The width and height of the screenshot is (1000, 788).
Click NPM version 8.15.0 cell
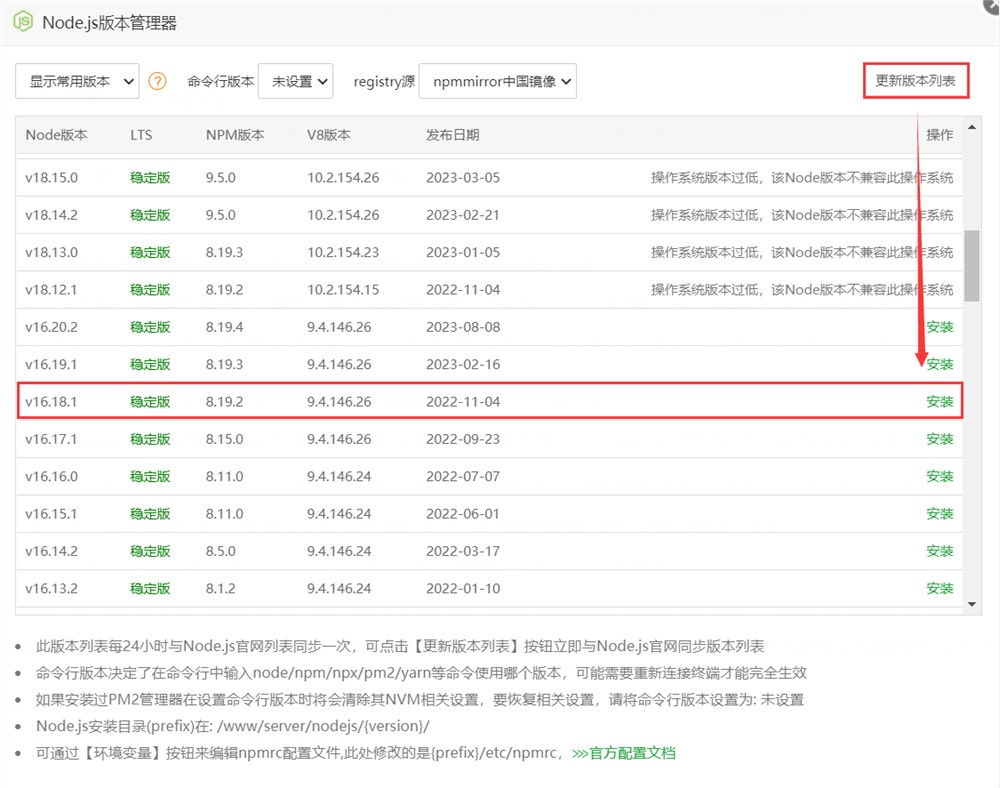pyautogui.click(x=224, y=439)
